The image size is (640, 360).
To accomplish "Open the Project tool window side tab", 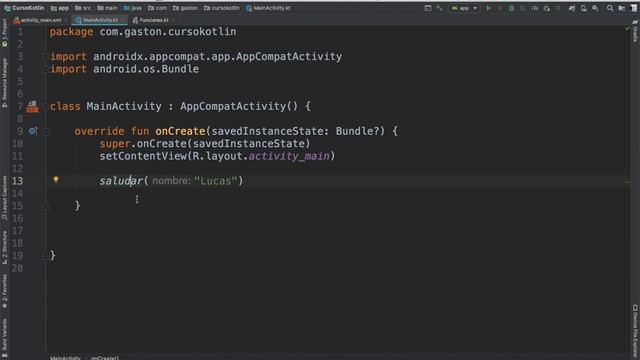I will pos(4,33).
